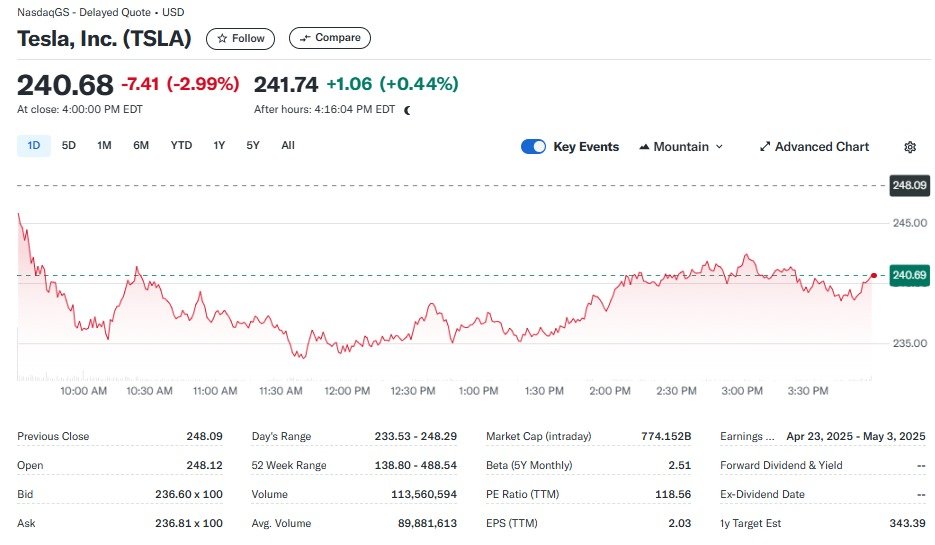Click the Volume value 113,560,594

[424, 494]
